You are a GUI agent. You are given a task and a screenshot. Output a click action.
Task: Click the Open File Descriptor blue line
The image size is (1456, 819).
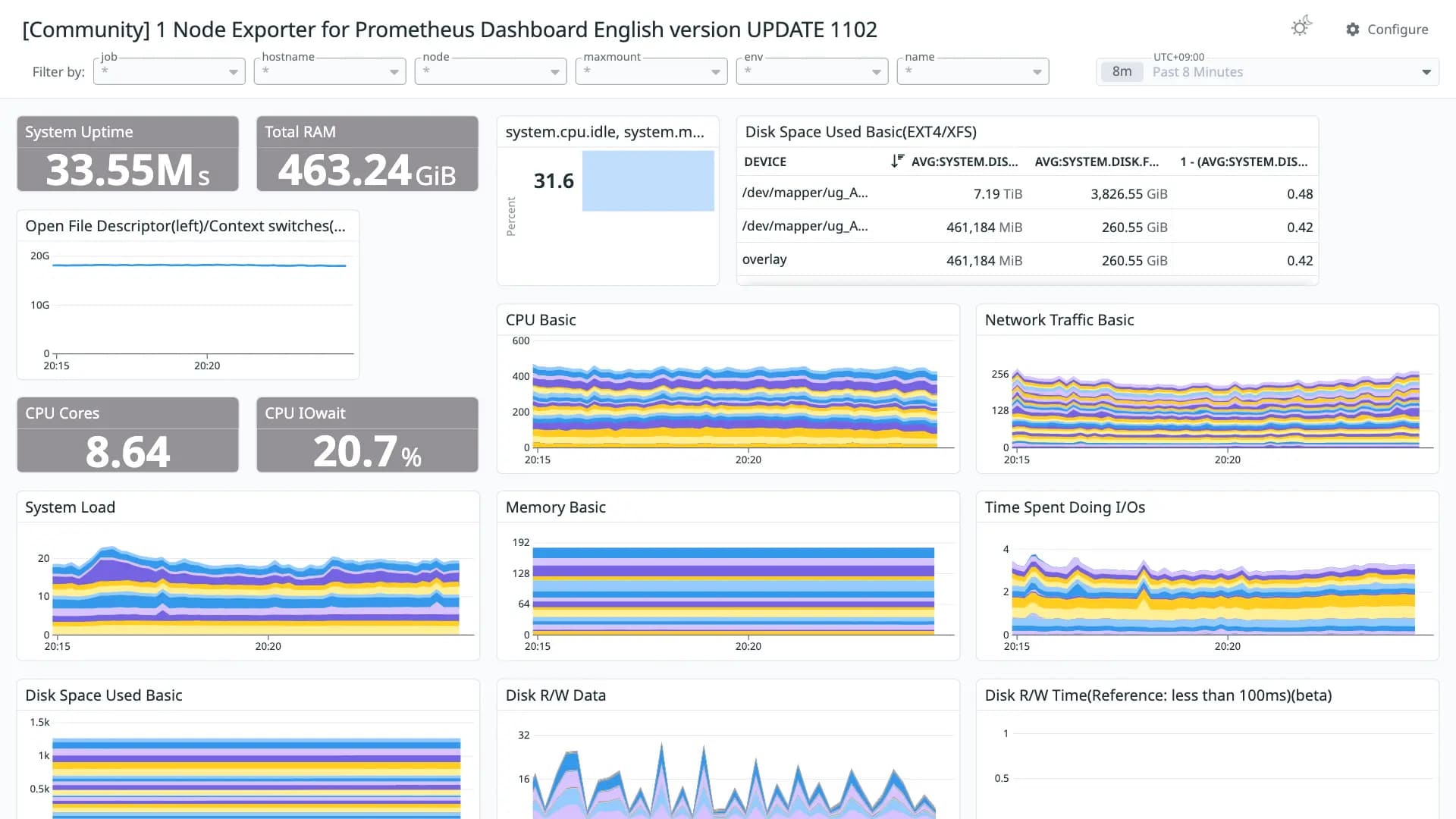click(x=199, y=265)
